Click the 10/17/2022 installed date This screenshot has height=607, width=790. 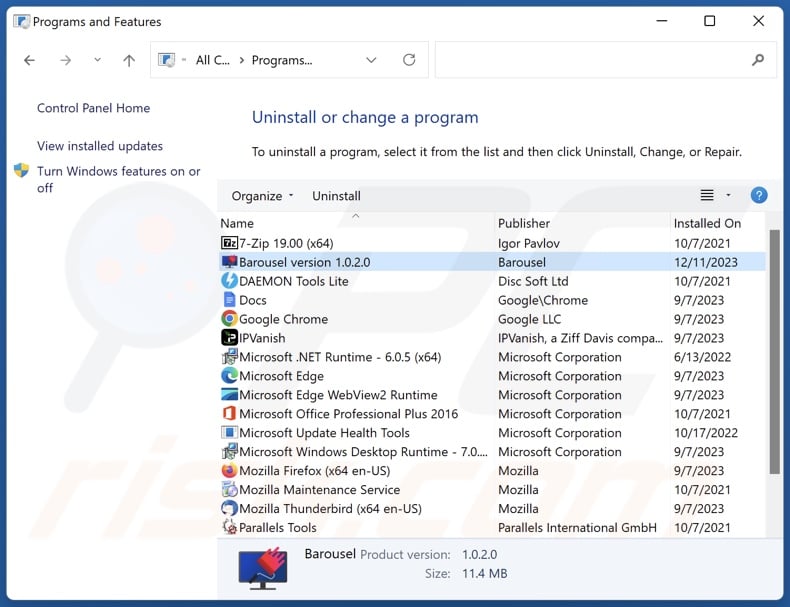pyautogui.click(x=705, y=433)
